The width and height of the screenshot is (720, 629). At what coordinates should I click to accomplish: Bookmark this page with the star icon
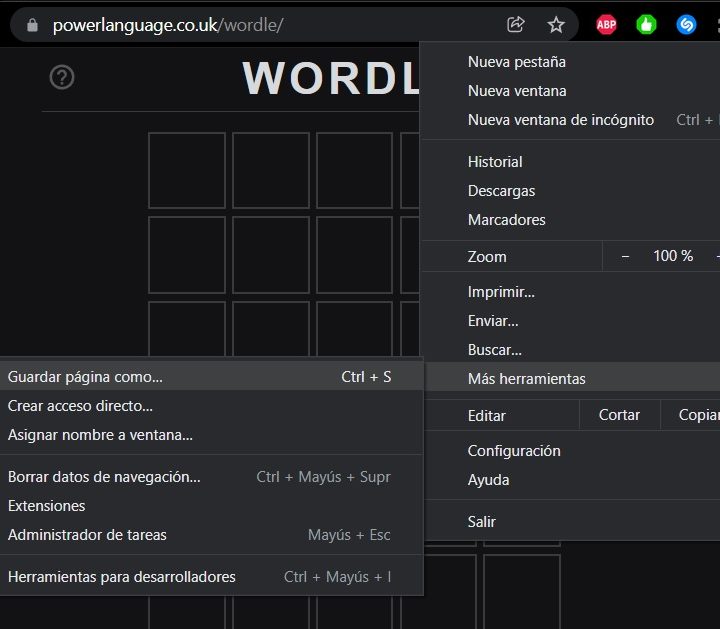tap(556, 25)
